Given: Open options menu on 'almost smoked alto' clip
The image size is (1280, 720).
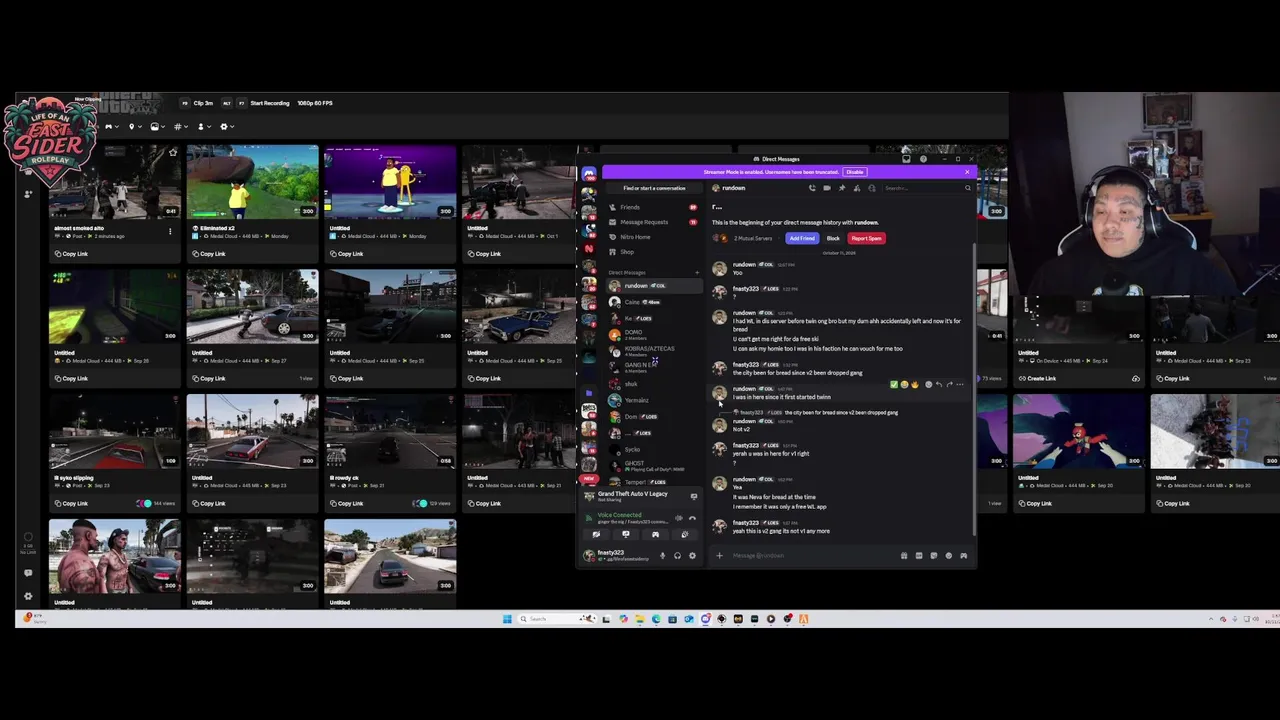Looking at the screenshot, I should point(170,231).
